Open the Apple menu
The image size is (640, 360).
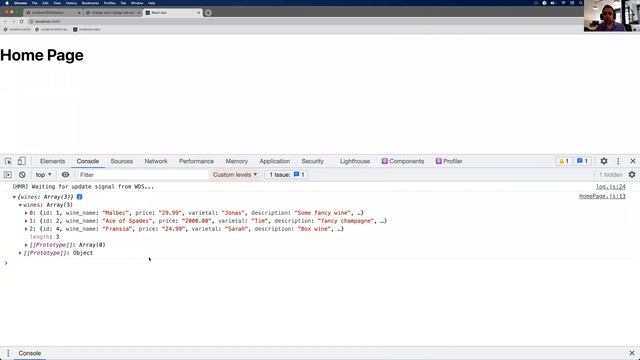tap(7, 3)
